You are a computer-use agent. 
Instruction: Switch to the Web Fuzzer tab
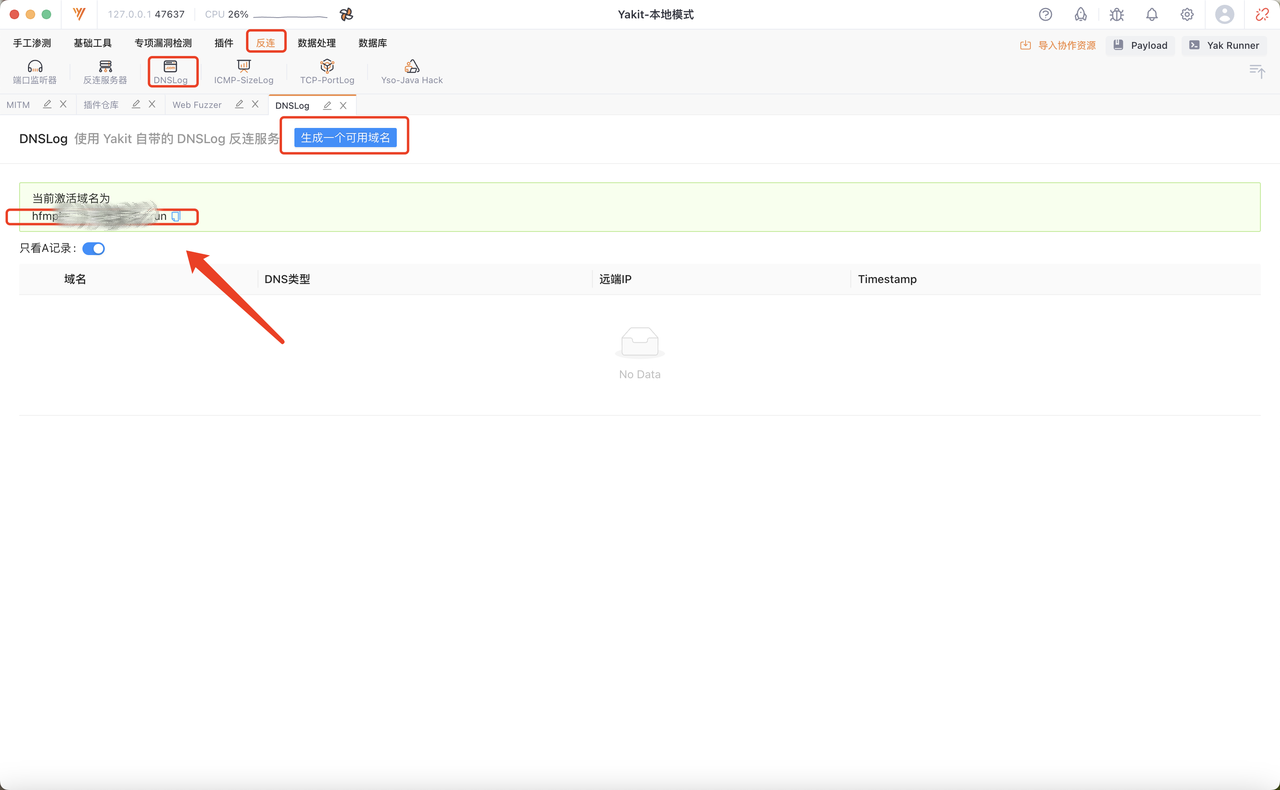tap(197, 105)
